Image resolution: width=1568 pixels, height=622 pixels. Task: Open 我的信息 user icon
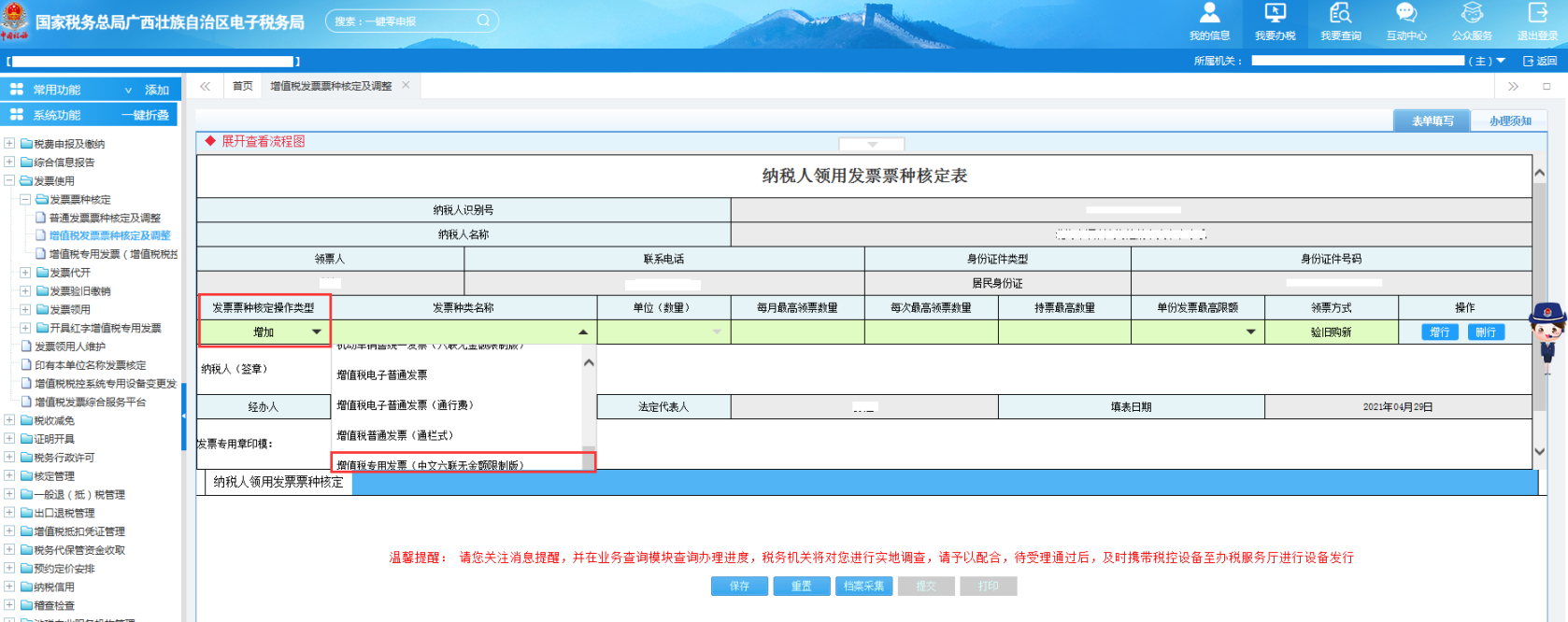1209,14
